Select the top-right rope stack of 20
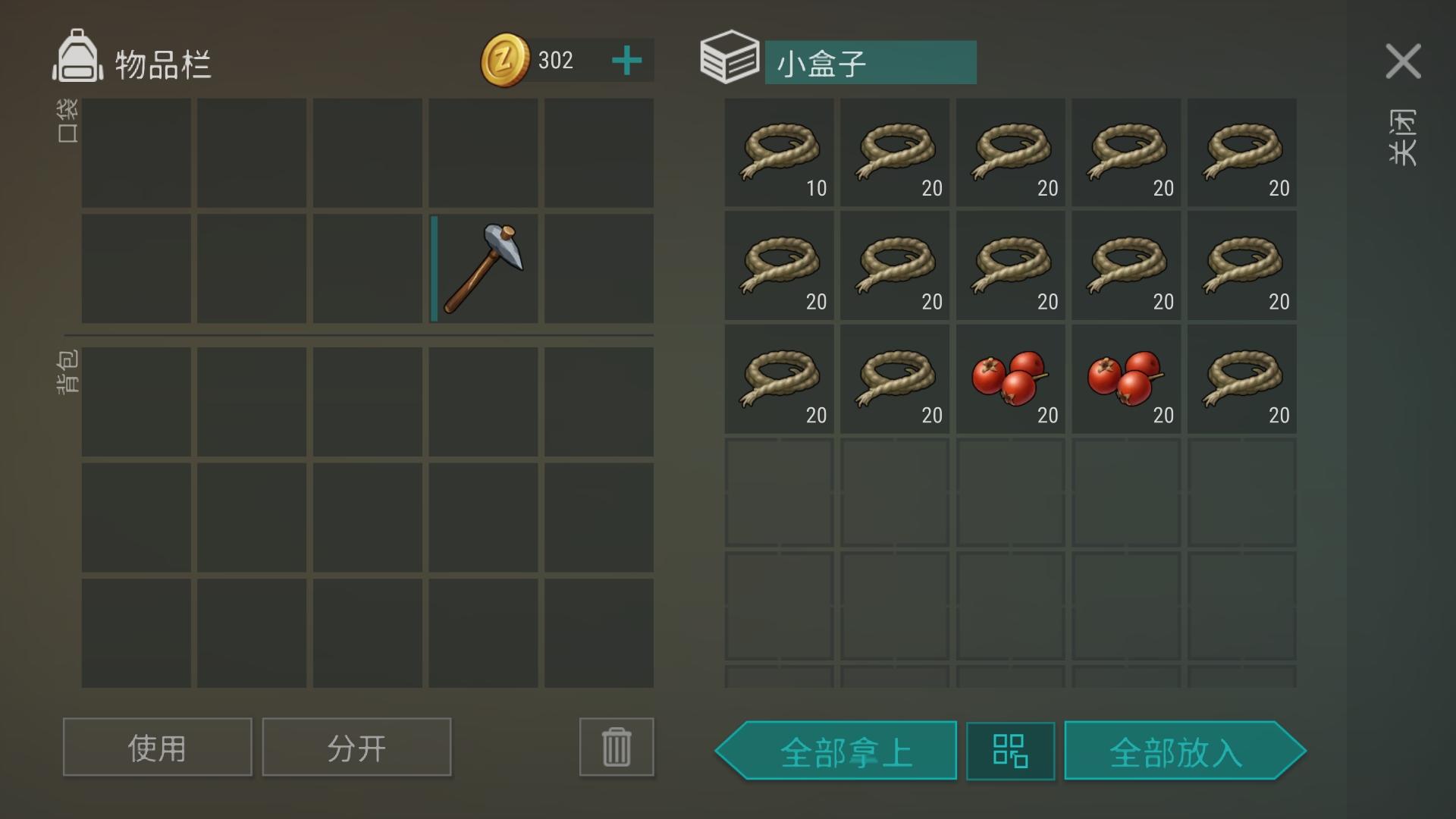 [1242, 152]
